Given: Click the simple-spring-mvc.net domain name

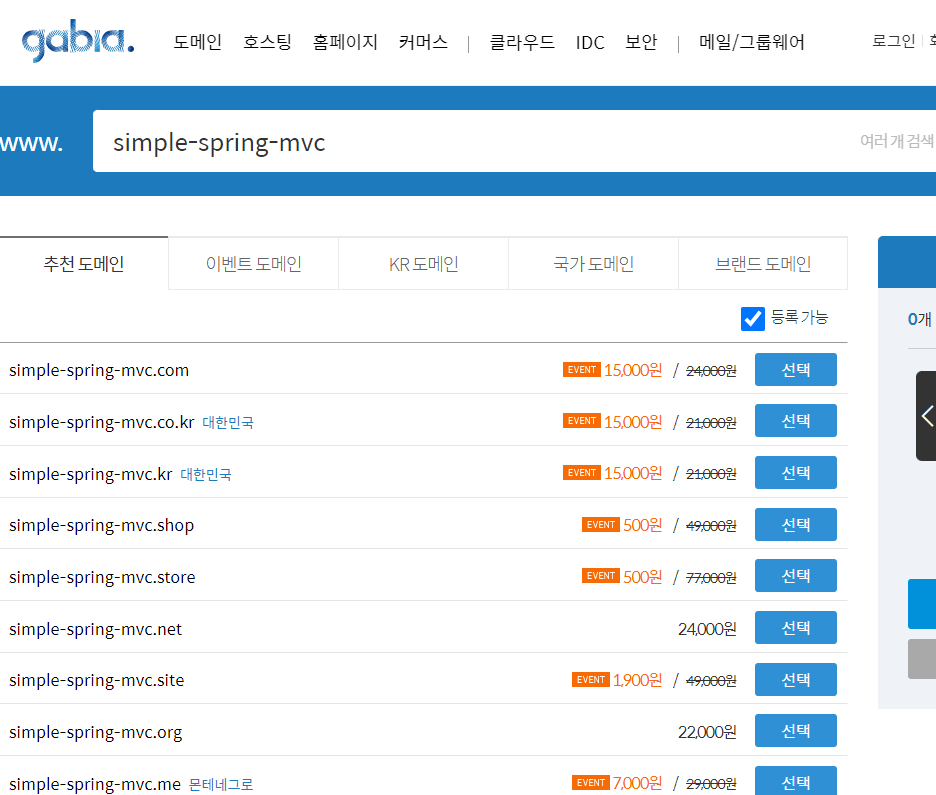Looking at the screenshot, I should [x=96, y=630].
